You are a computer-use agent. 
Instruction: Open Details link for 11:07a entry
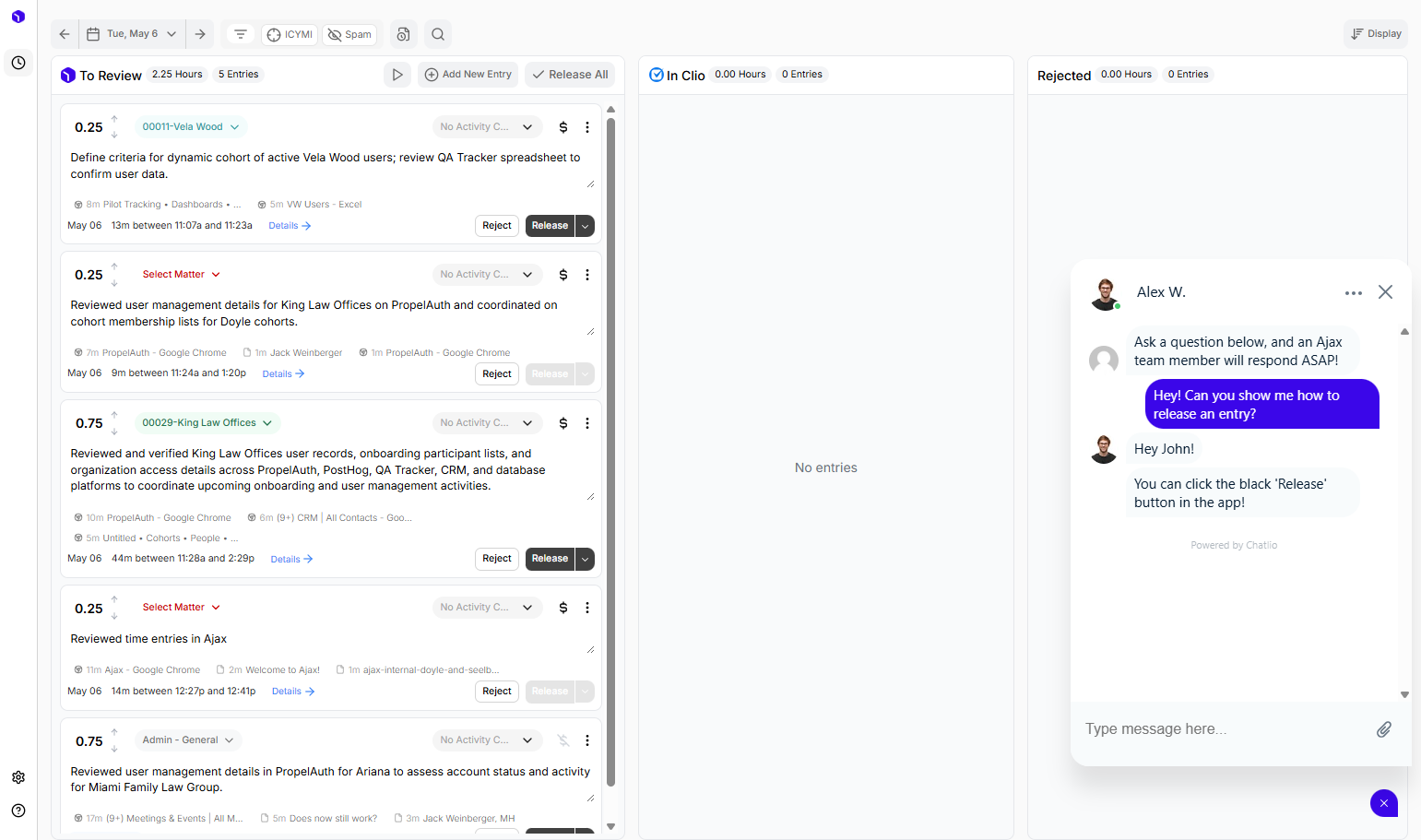290,226
